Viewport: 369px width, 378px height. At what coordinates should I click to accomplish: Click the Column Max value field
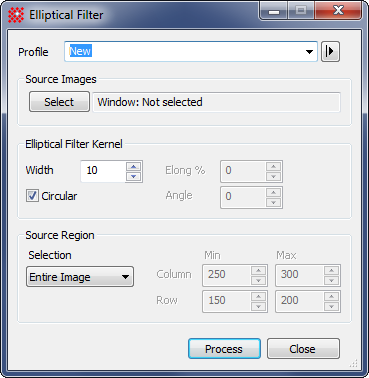[x=300, y=275]
